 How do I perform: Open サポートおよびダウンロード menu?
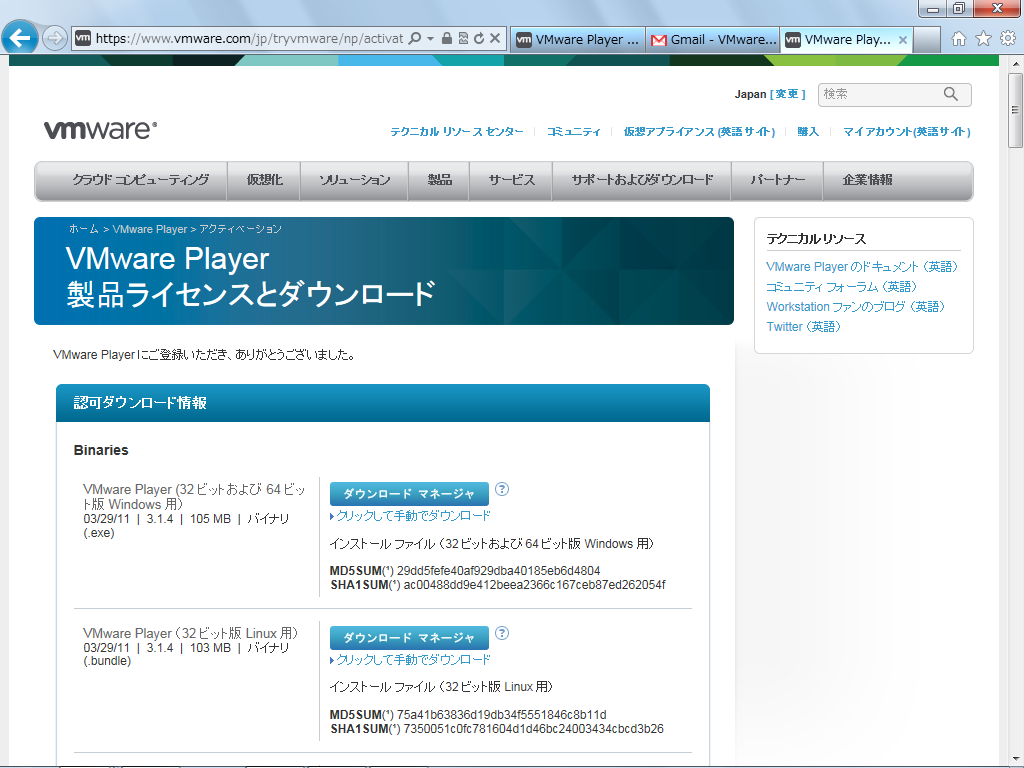pyautogui.click(x=642, y=180)
